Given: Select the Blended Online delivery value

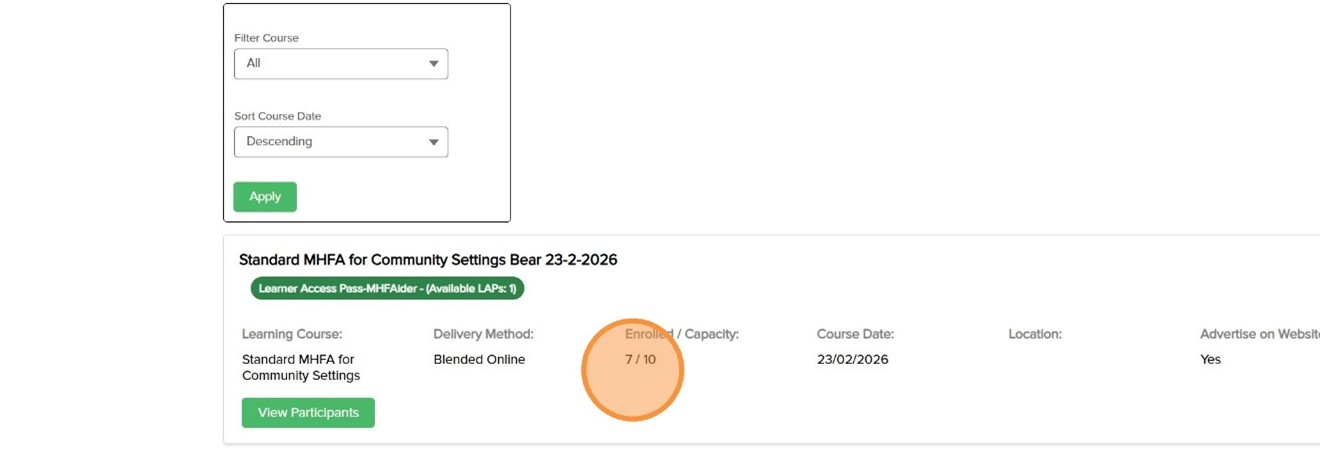Looking at the screenshot, I should (479, 360).
